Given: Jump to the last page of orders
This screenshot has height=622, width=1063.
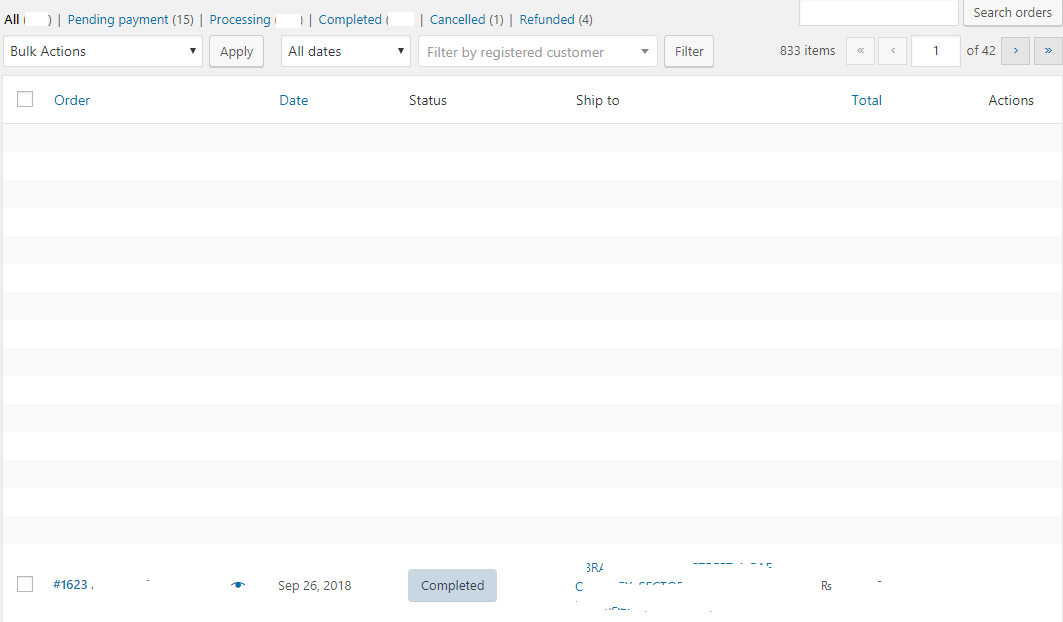Looking at the screenshot, I should click(1048, 51).
